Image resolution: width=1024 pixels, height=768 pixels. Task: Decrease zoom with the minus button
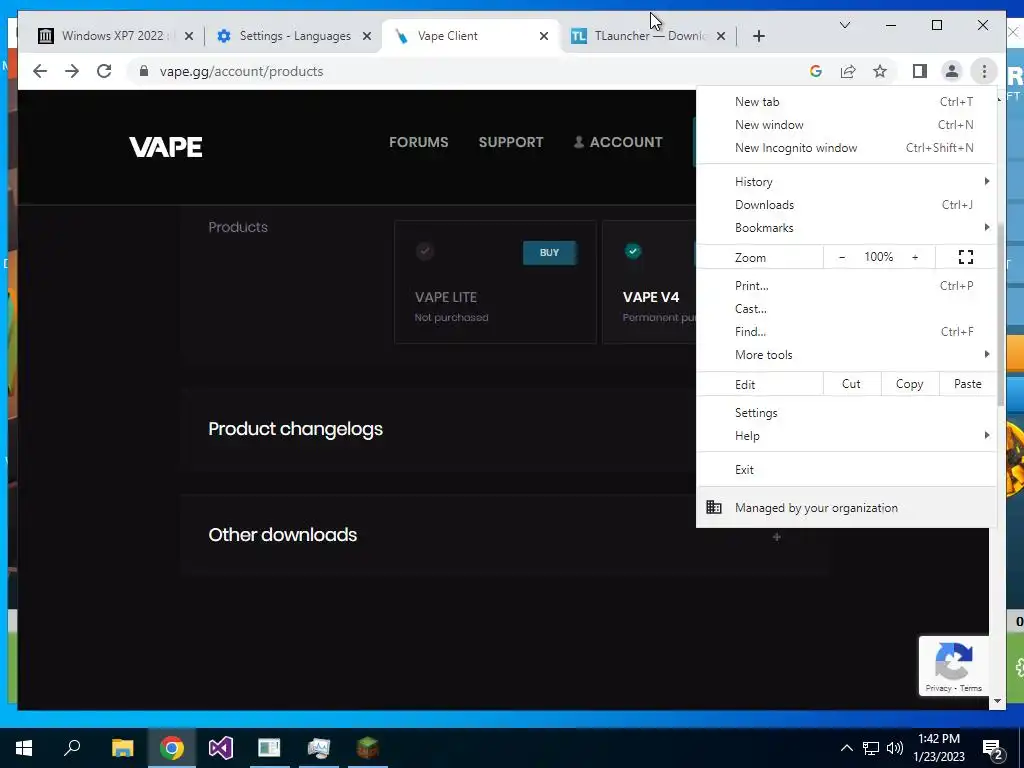[842, 257]
